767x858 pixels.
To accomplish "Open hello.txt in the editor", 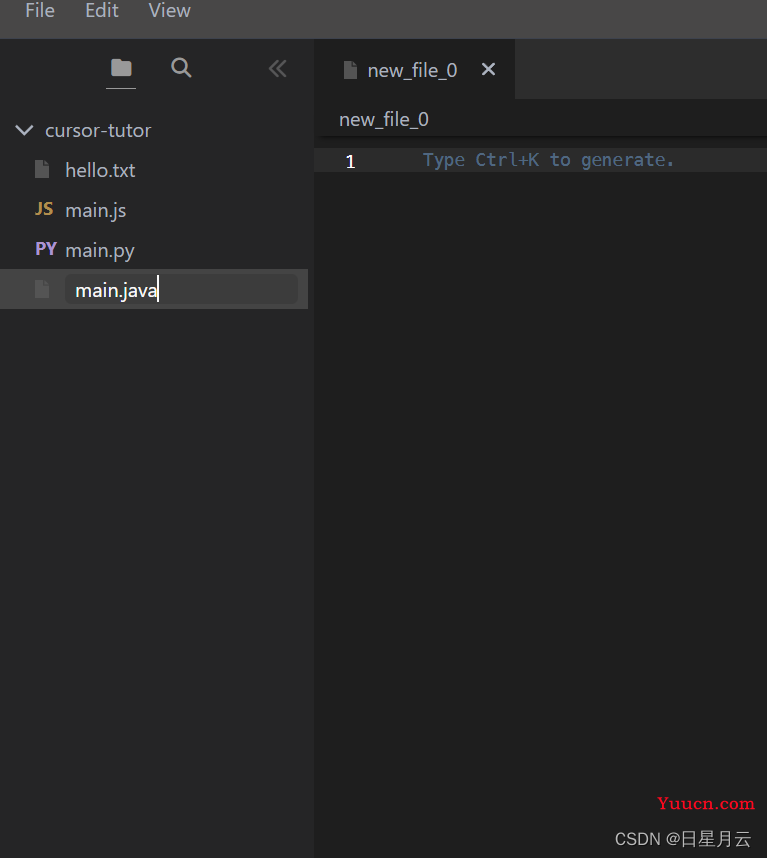I will point(100,170).
